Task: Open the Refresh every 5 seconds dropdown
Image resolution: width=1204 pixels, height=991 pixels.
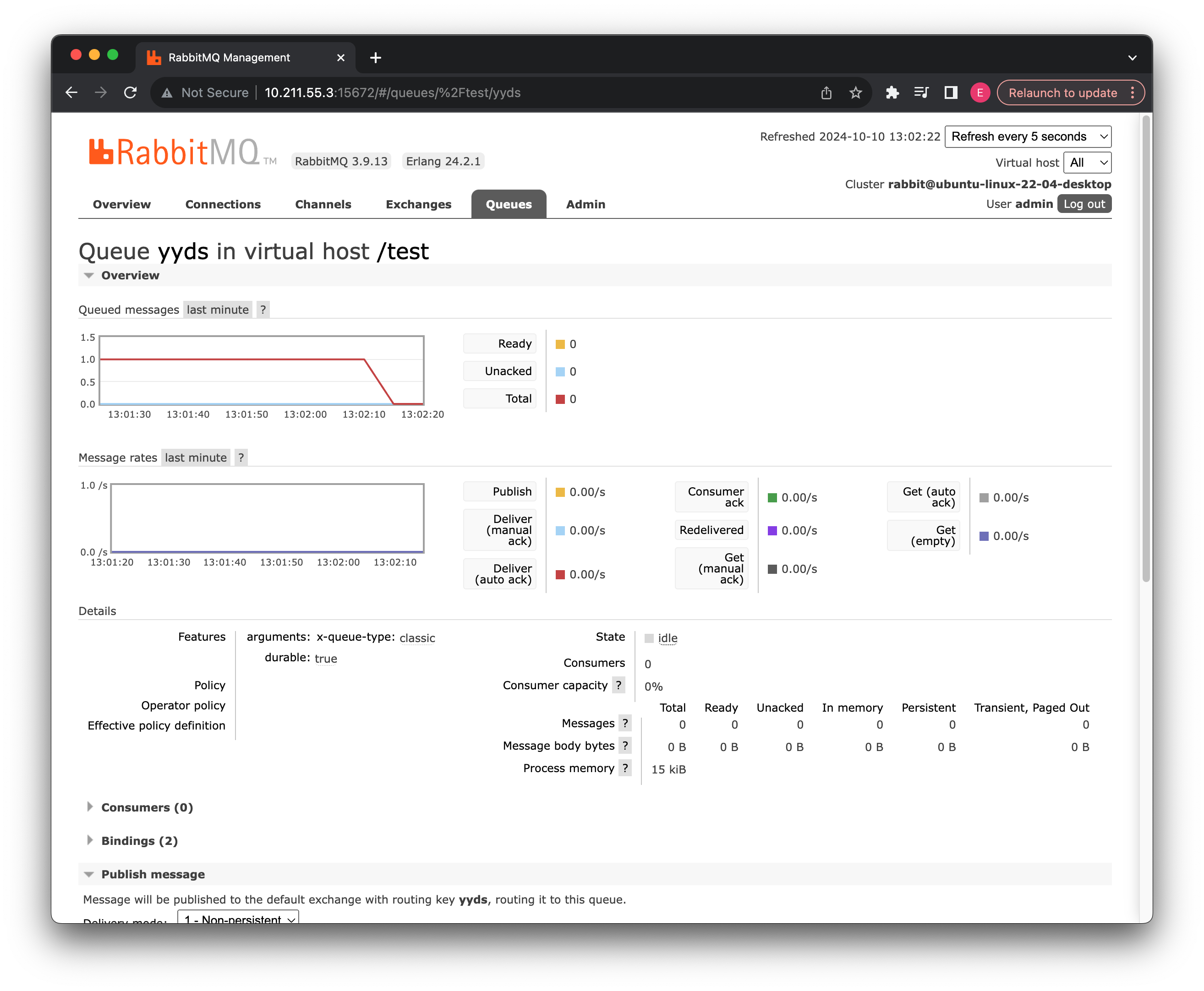Action: pyautogui.click(x=1028, y=136)
